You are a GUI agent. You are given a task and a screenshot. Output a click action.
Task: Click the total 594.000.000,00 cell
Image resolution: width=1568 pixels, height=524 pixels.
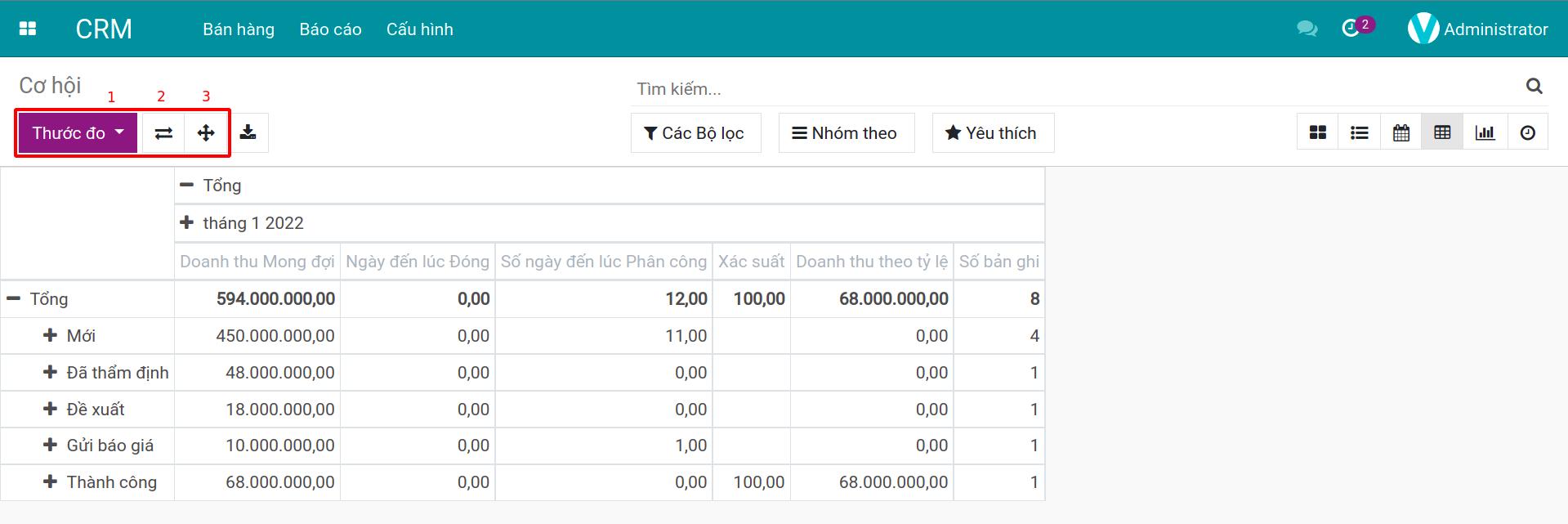pos(257,299)
